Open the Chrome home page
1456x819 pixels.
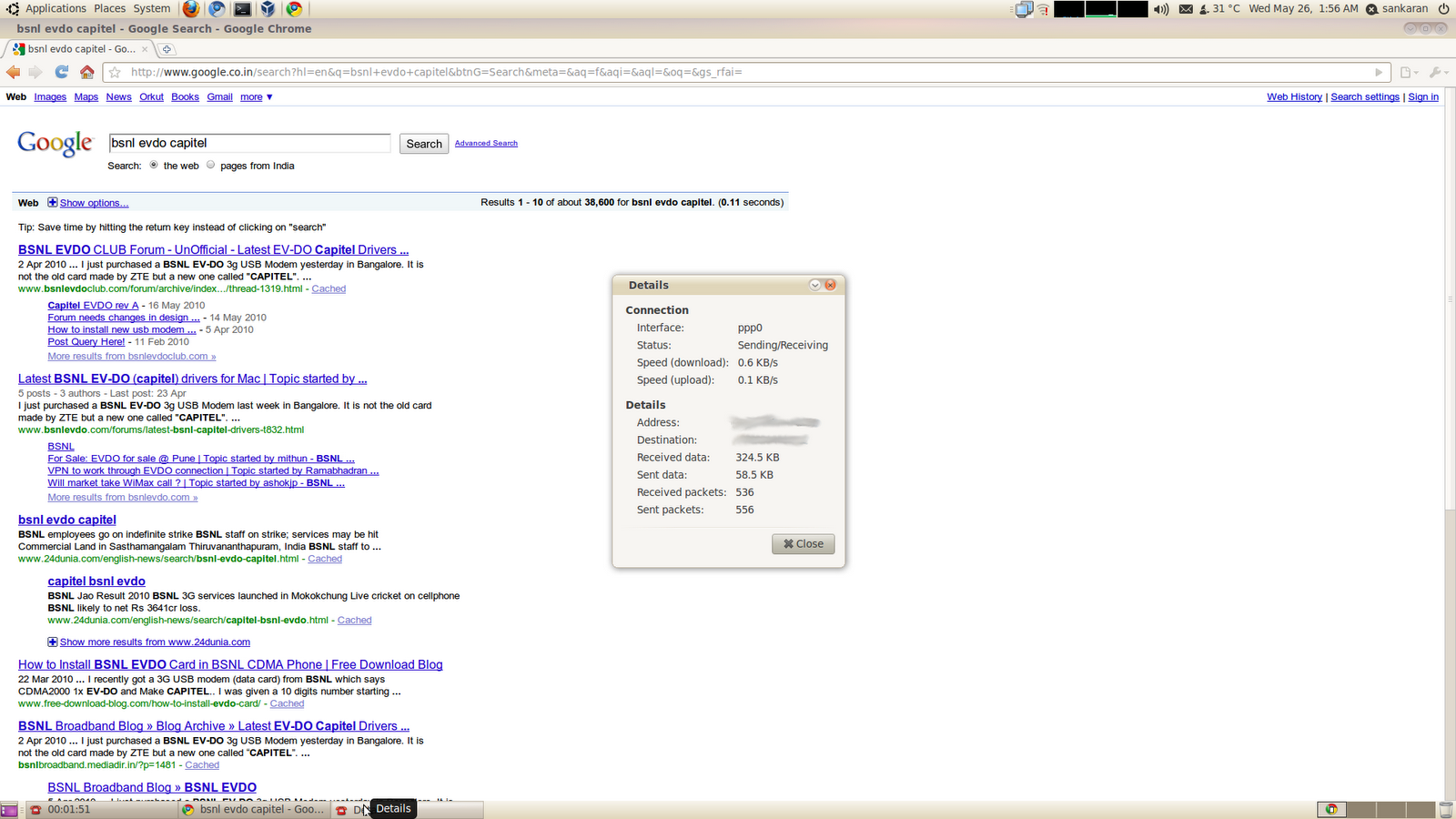tap(87, 72)
